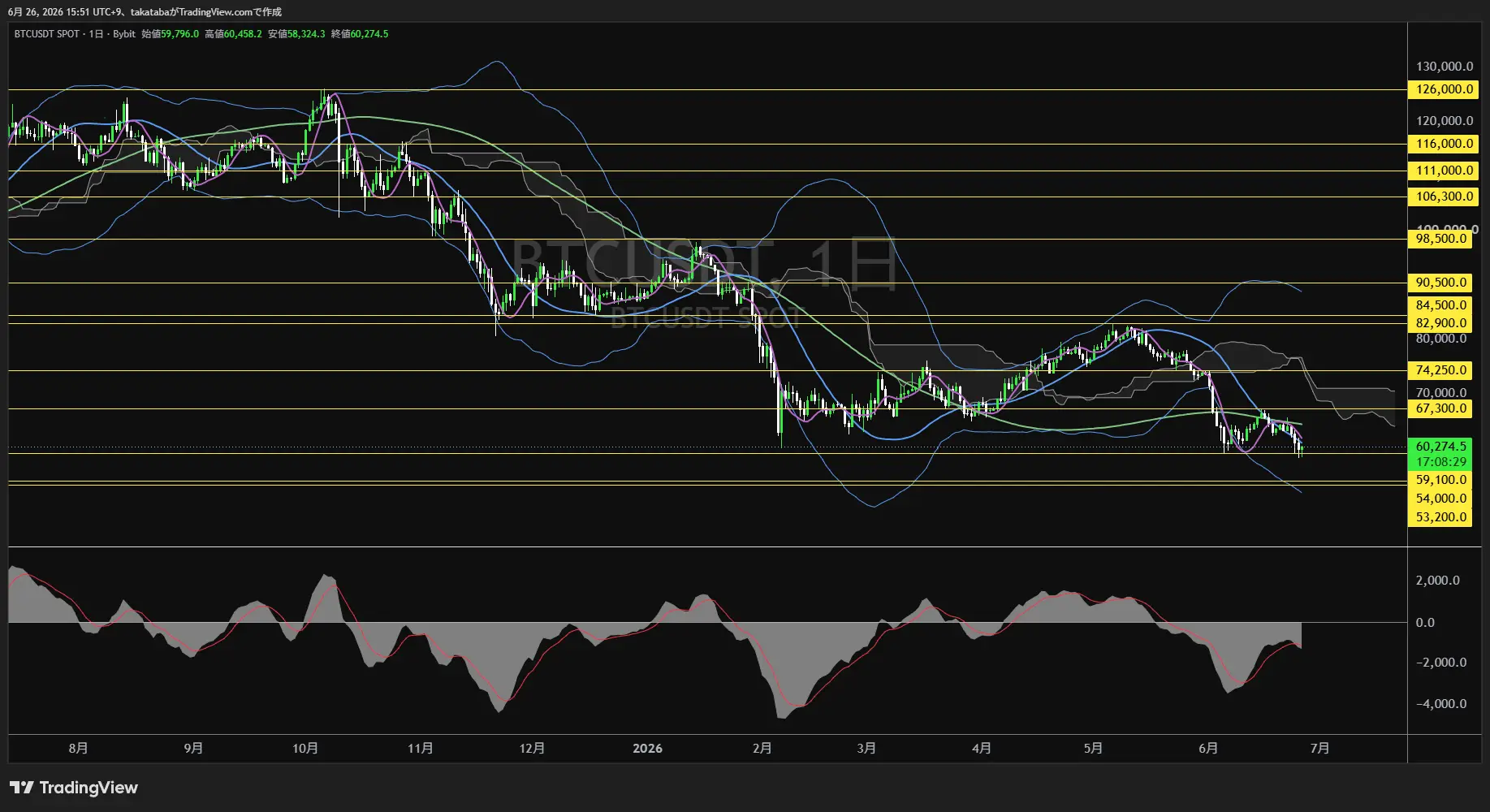Click the 2月 label on the time axis
1490x812 pixels.
click(762, 749)
